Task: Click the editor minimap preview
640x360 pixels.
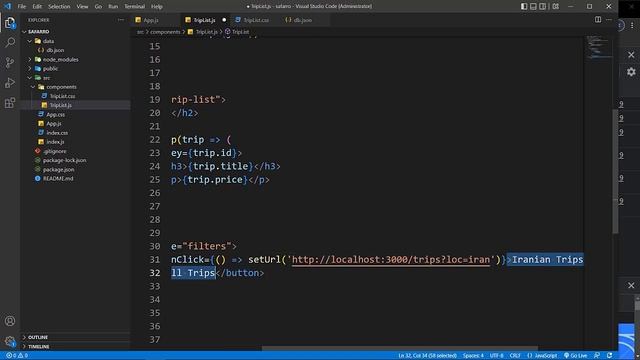Action: (x=598, y=47)
